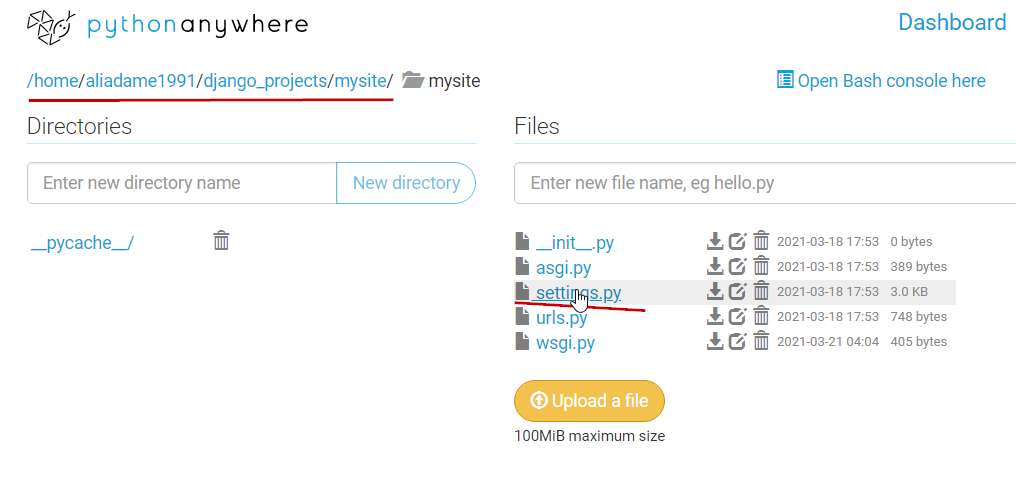The width and height of the screenshot is (1016, 485).
Task: Edit the __init__.py file
Action: [x=737, y=242]
